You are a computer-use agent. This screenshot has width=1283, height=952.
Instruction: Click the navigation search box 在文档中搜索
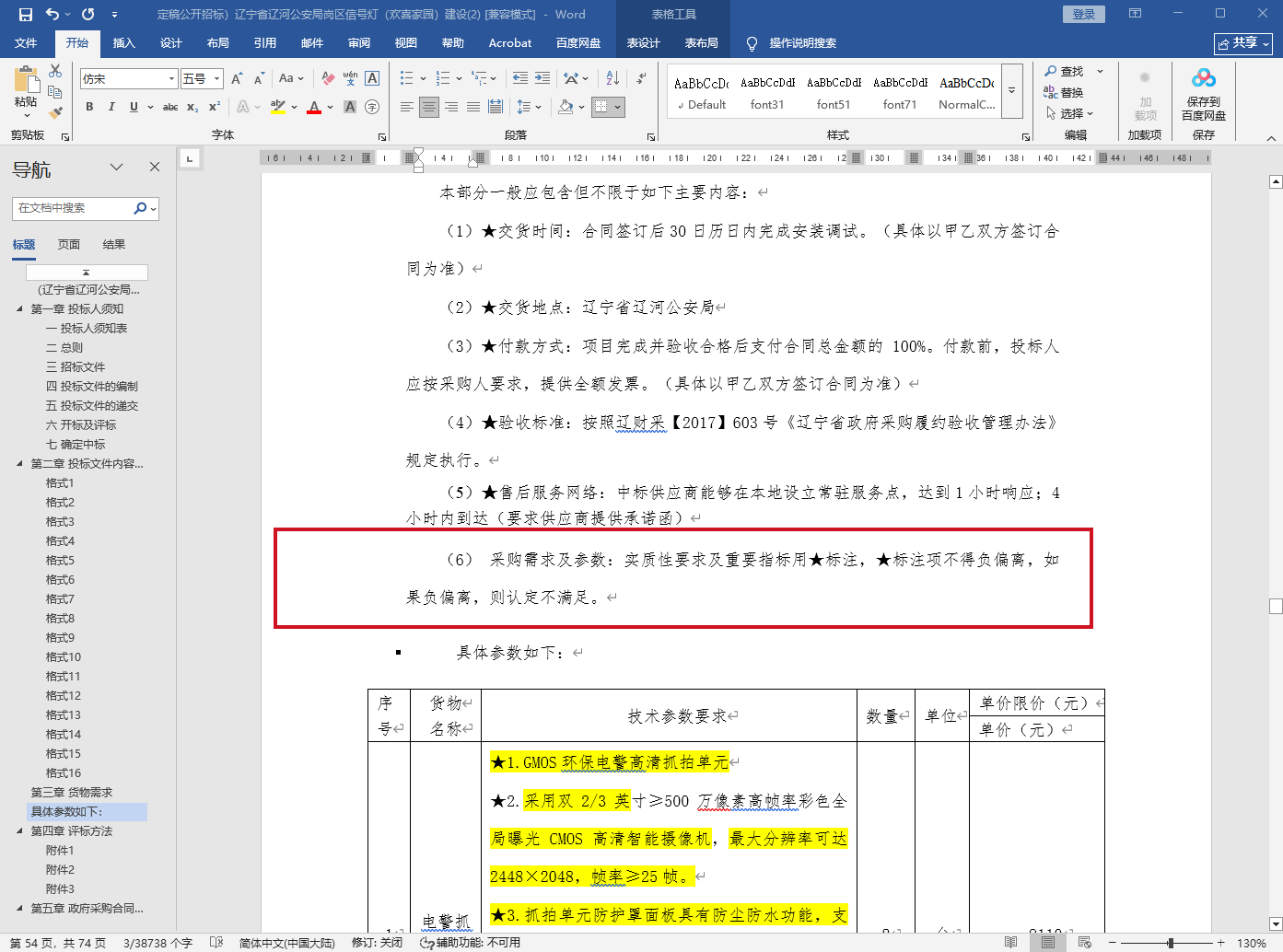point(74,208)
